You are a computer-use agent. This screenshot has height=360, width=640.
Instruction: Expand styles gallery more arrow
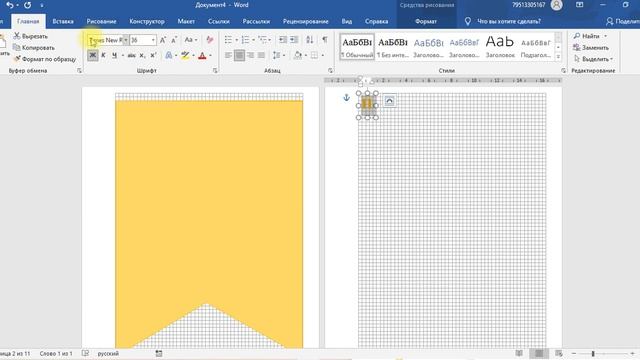coord(558,57)
